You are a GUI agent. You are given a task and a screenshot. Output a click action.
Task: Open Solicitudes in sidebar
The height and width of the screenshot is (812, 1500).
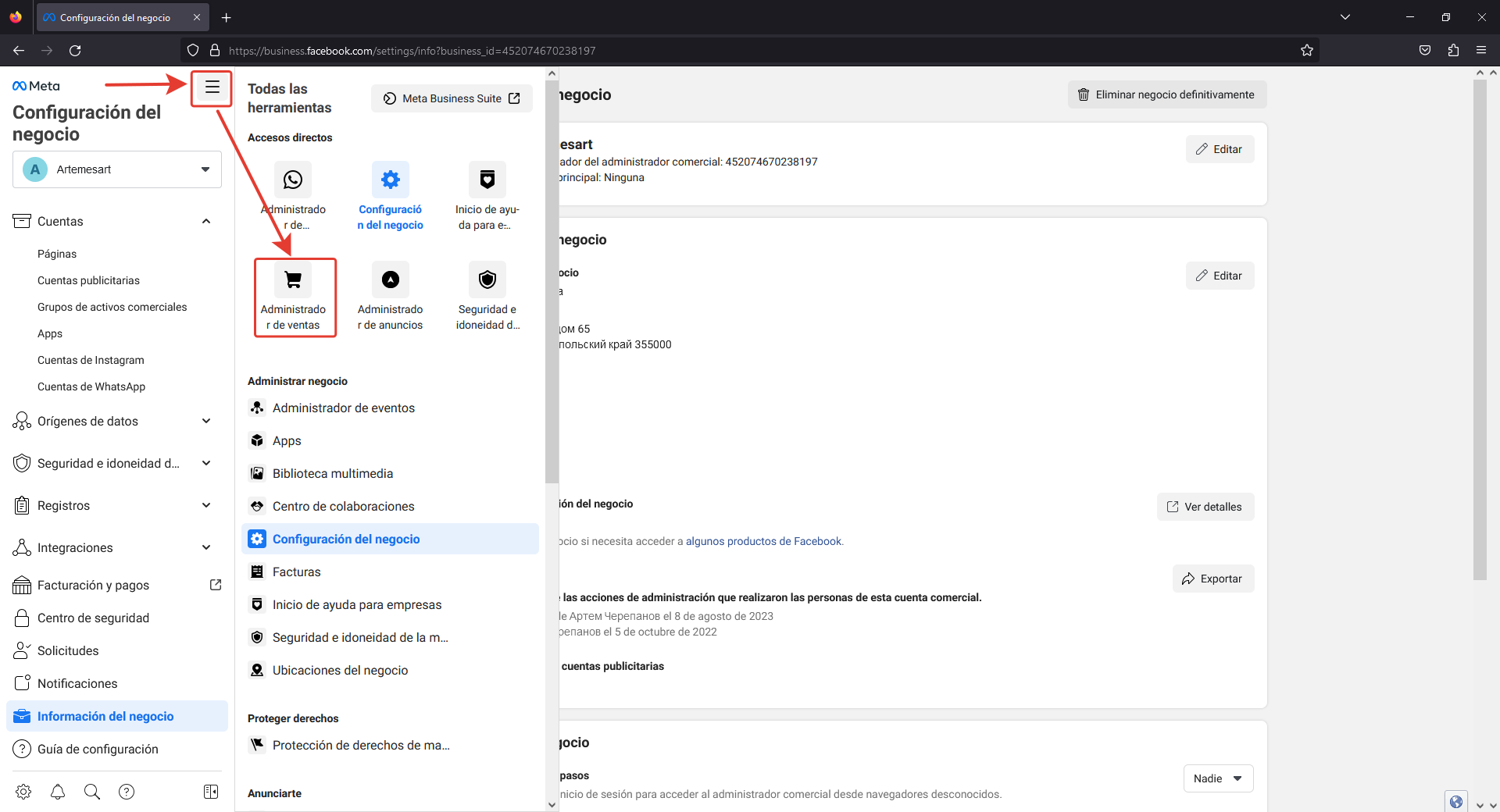[x=117, y=650]
